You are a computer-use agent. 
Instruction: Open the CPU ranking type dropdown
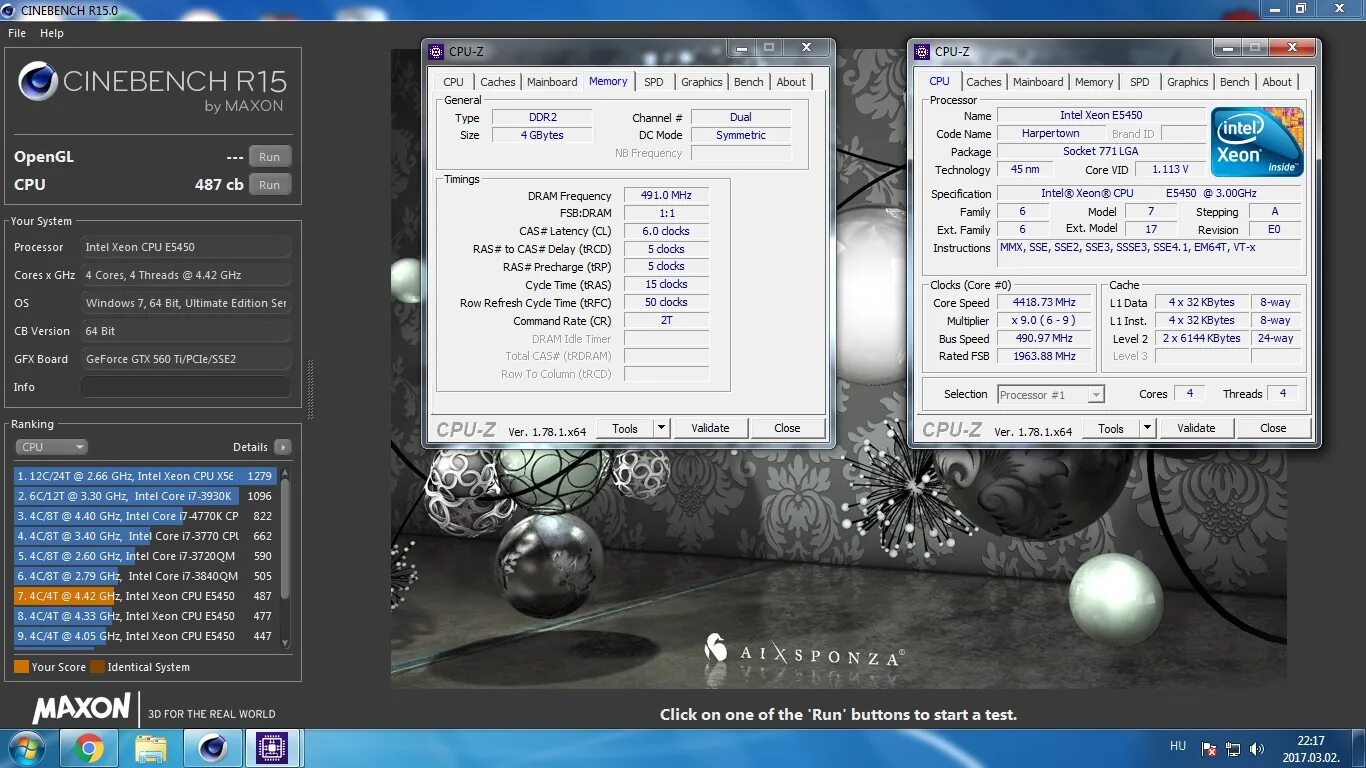(51, 447)
